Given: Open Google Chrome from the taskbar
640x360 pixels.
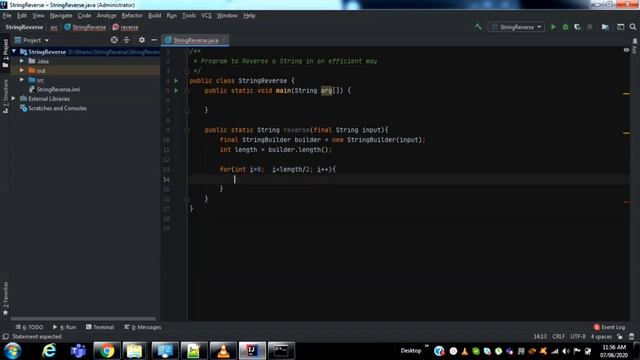Looking at the screenshot, I should (x=107, y=351).
